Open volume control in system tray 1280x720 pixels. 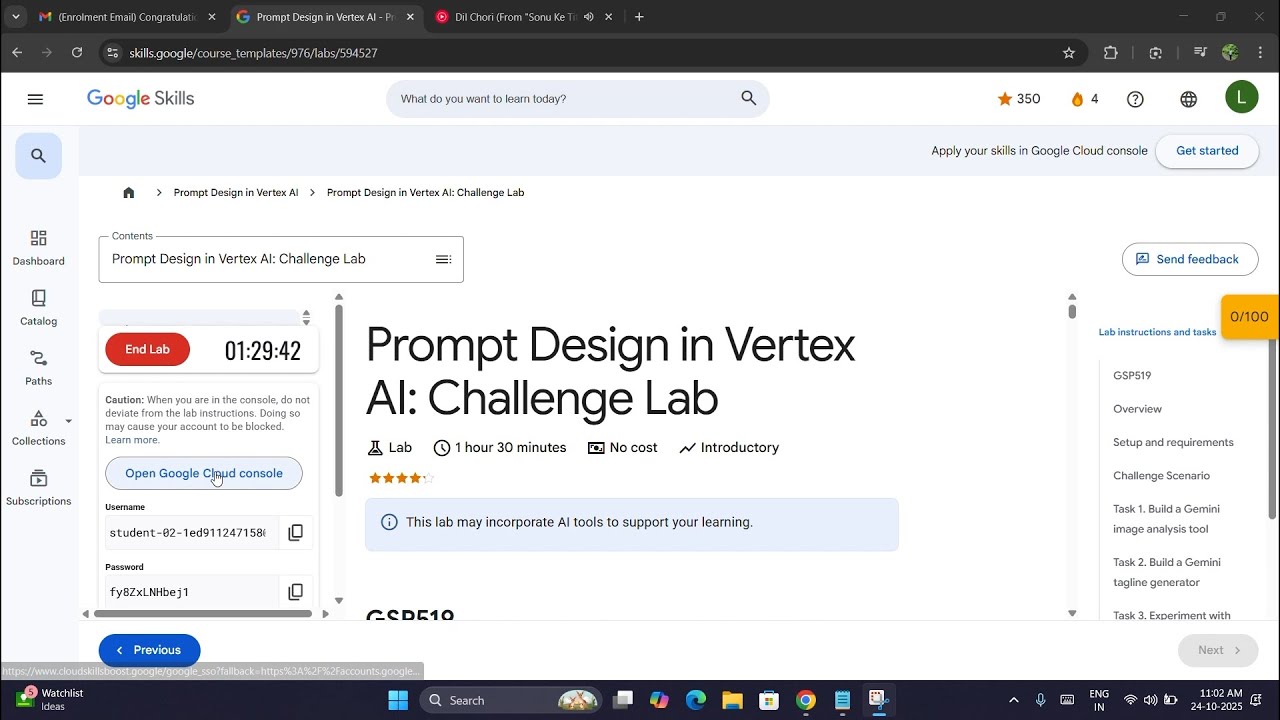(1150, 700)
